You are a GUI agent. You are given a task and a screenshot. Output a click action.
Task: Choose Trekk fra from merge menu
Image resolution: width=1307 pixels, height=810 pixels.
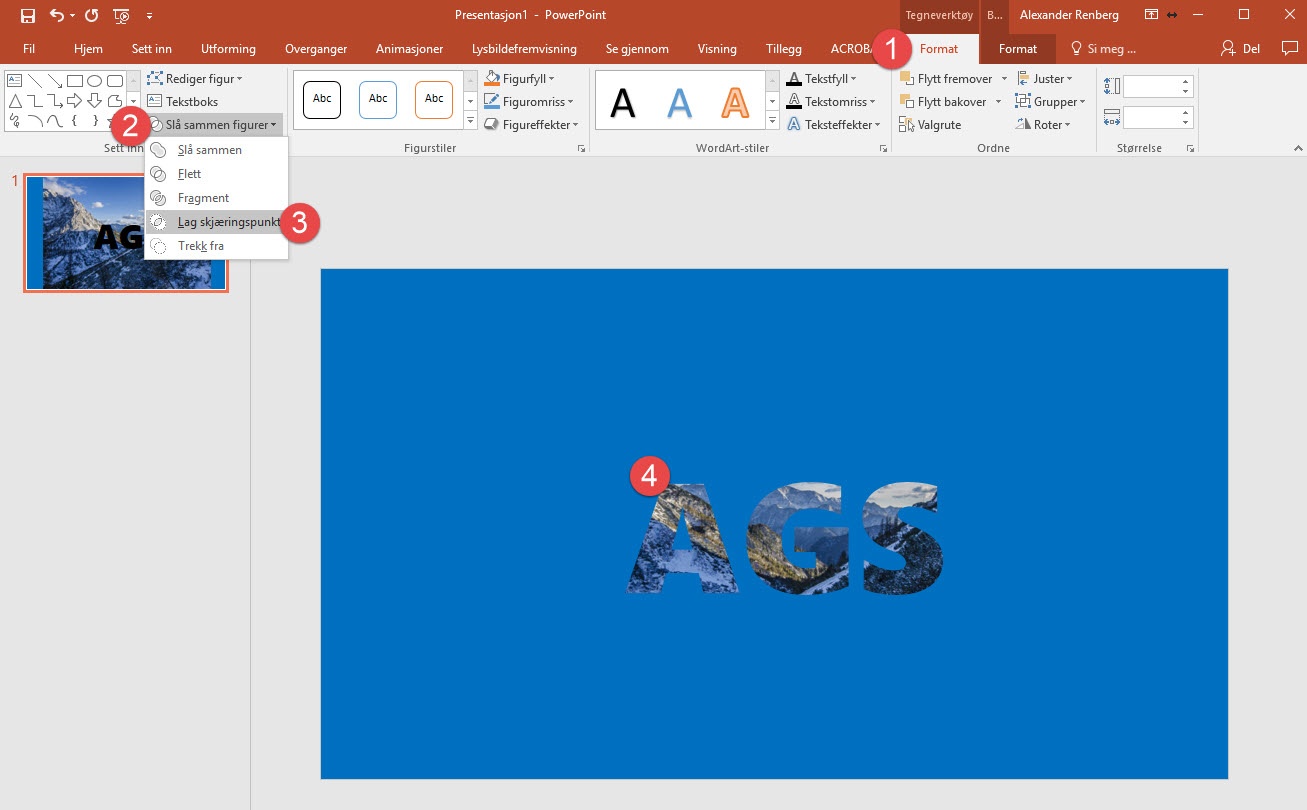[216, 246]
